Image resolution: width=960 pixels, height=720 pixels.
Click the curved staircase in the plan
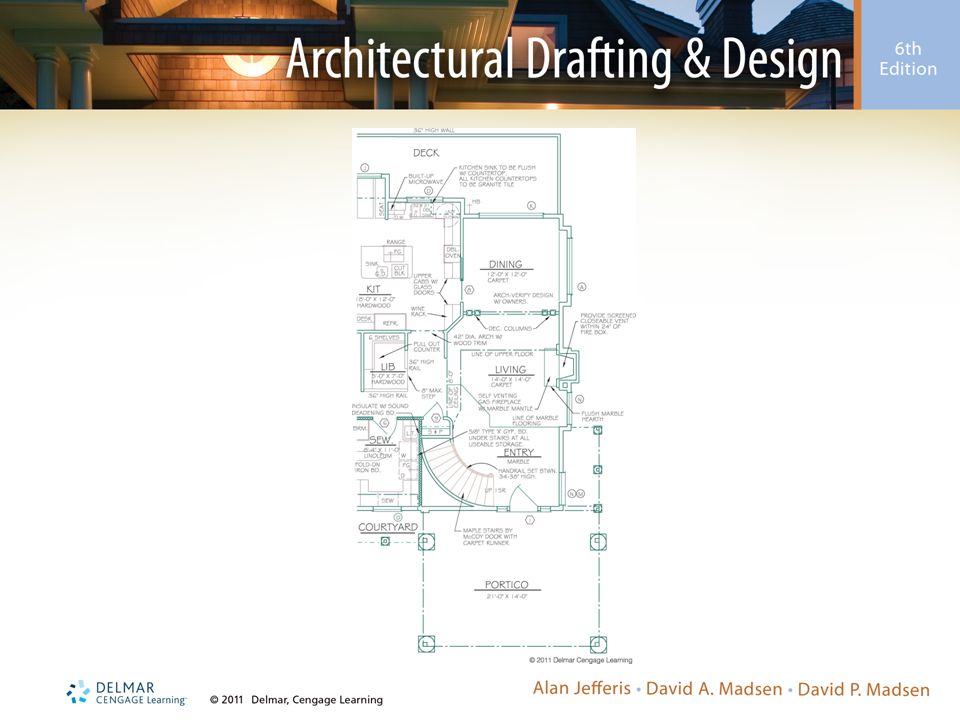pos(459,471)
